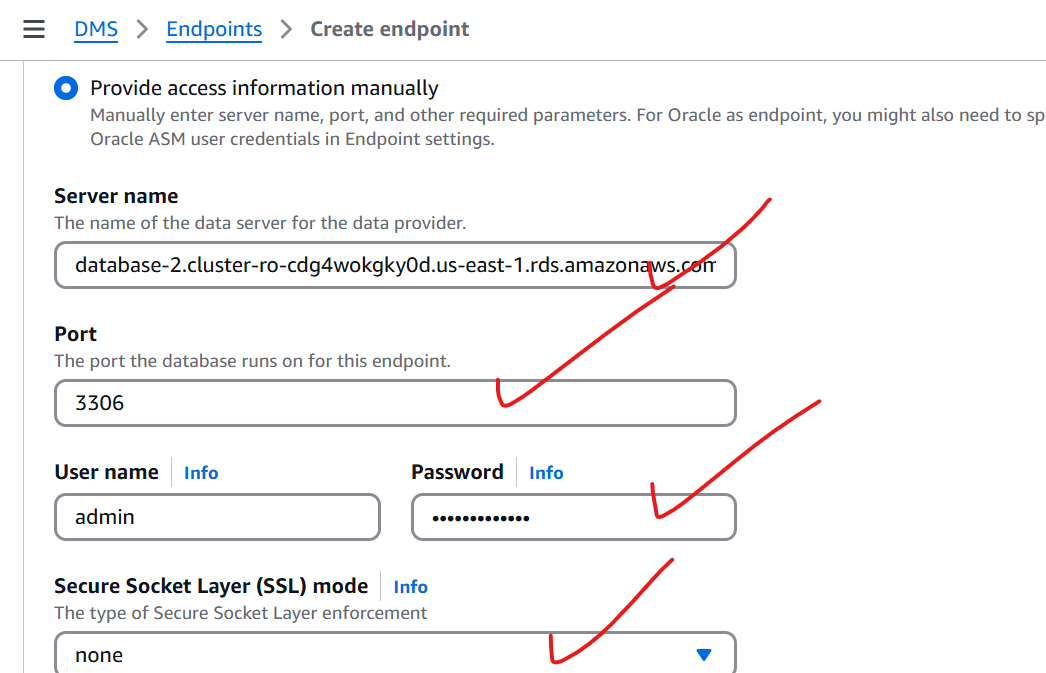
Task: Navigate to the Endpoints breadcrumb link
Action: click(214, 29)
